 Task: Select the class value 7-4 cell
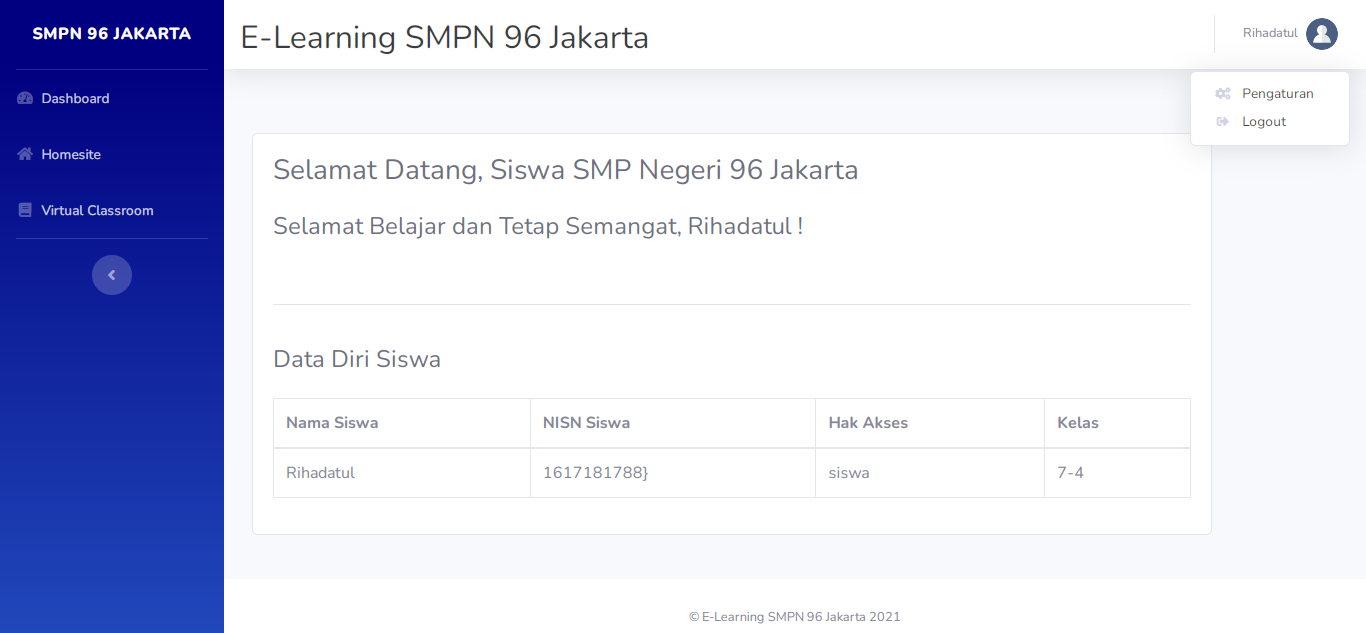1070,473
